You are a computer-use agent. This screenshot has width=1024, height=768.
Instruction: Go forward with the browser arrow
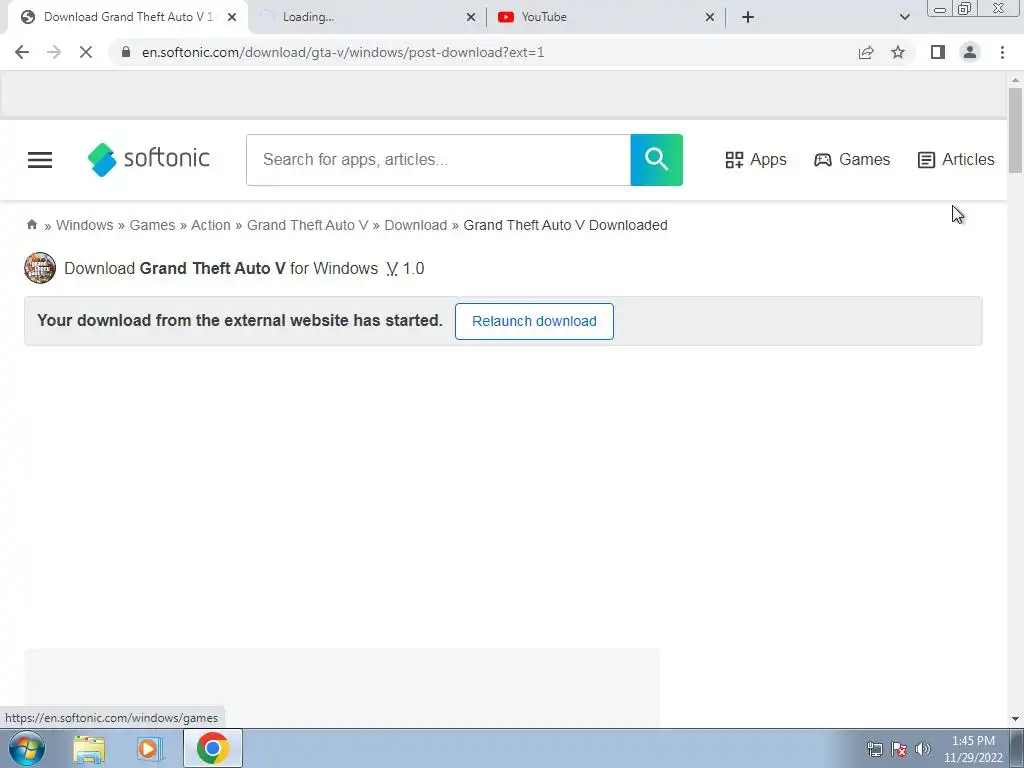point(54,52)
